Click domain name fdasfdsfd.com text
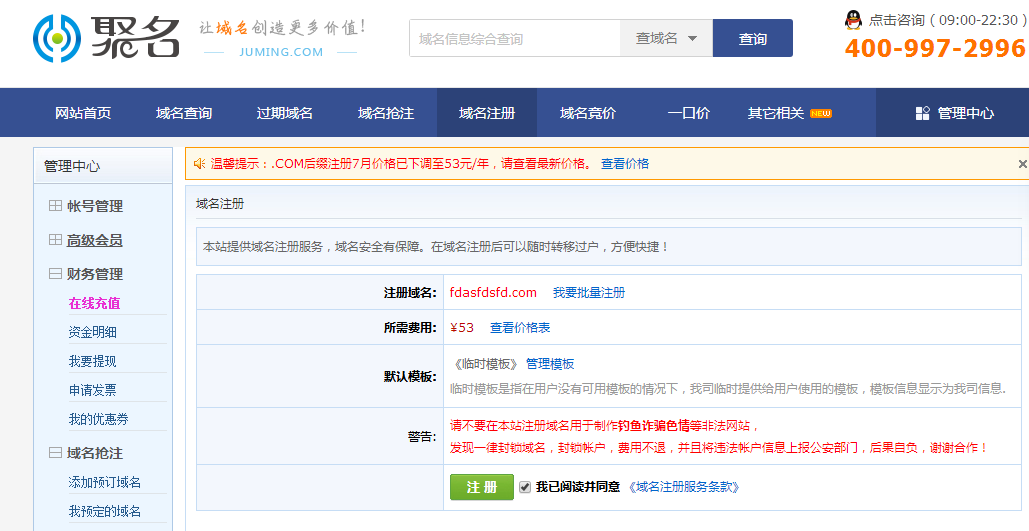This screenshot has height=531, width=1029. coord(493,293)
